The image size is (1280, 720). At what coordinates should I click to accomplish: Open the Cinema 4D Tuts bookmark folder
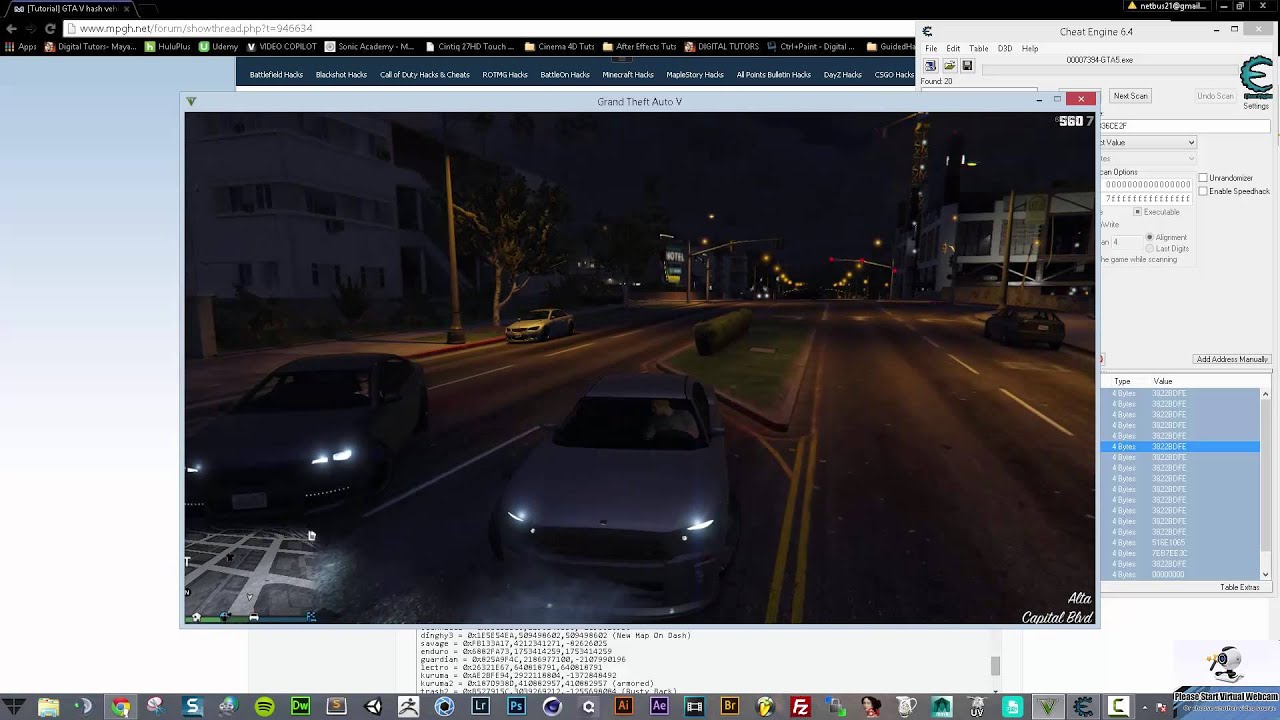coord(559,46)
